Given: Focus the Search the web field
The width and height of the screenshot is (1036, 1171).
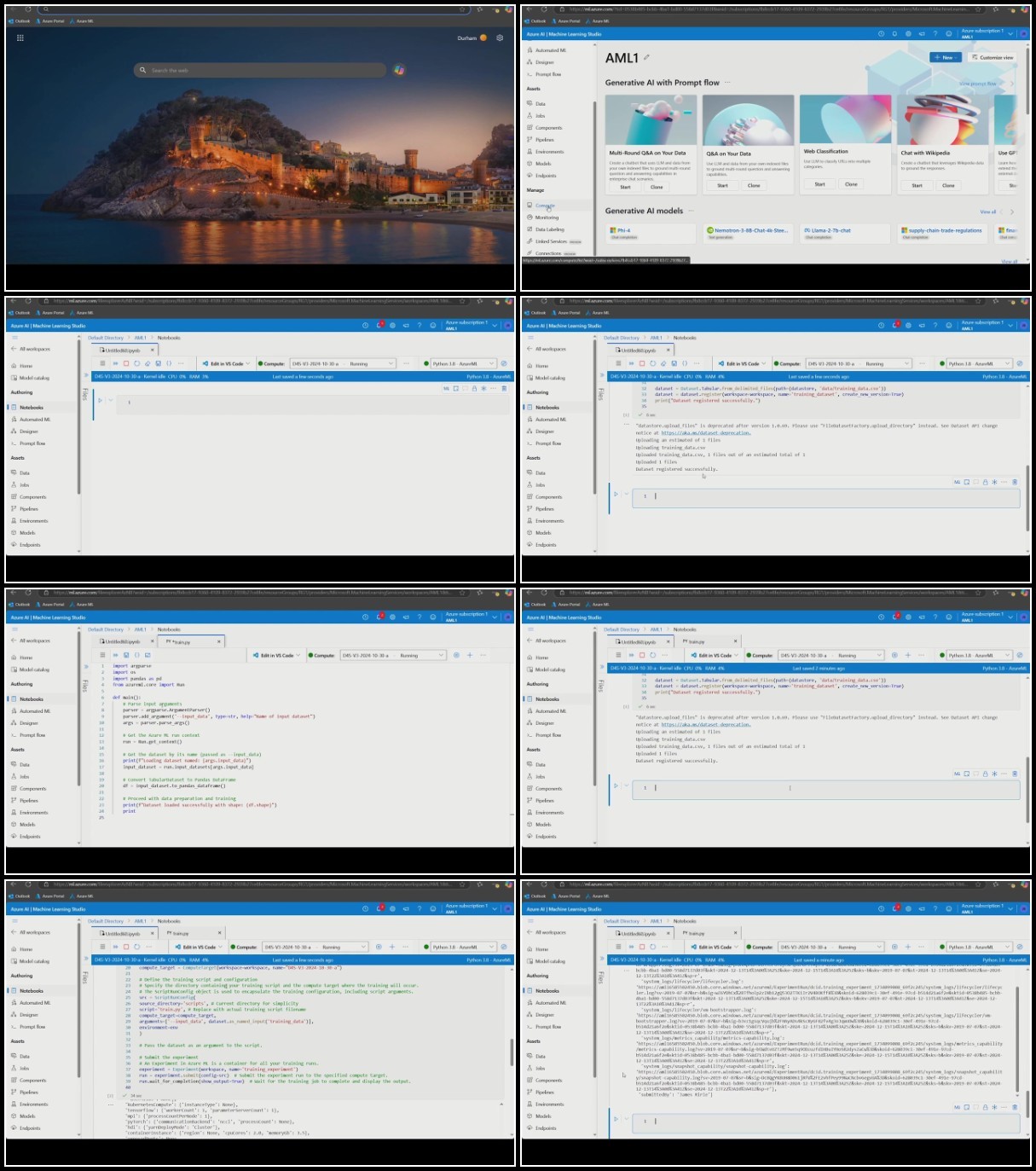Looking at the screenshot, I should [x=260, y=70].
